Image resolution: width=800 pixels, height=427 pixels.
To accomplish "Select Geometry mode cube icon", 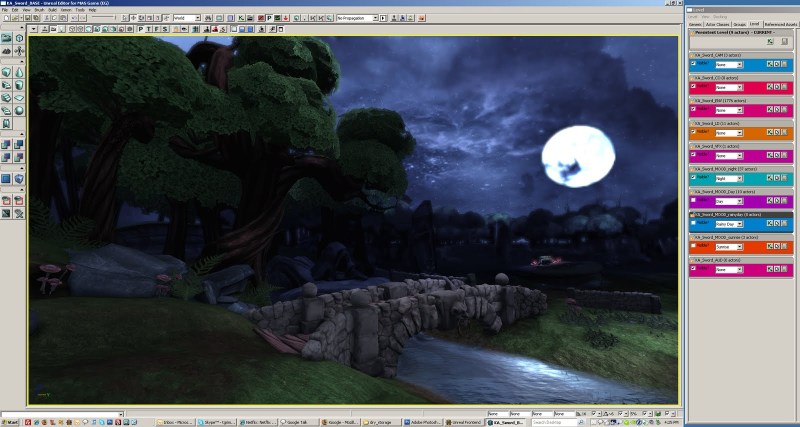I will click(19, 38).
